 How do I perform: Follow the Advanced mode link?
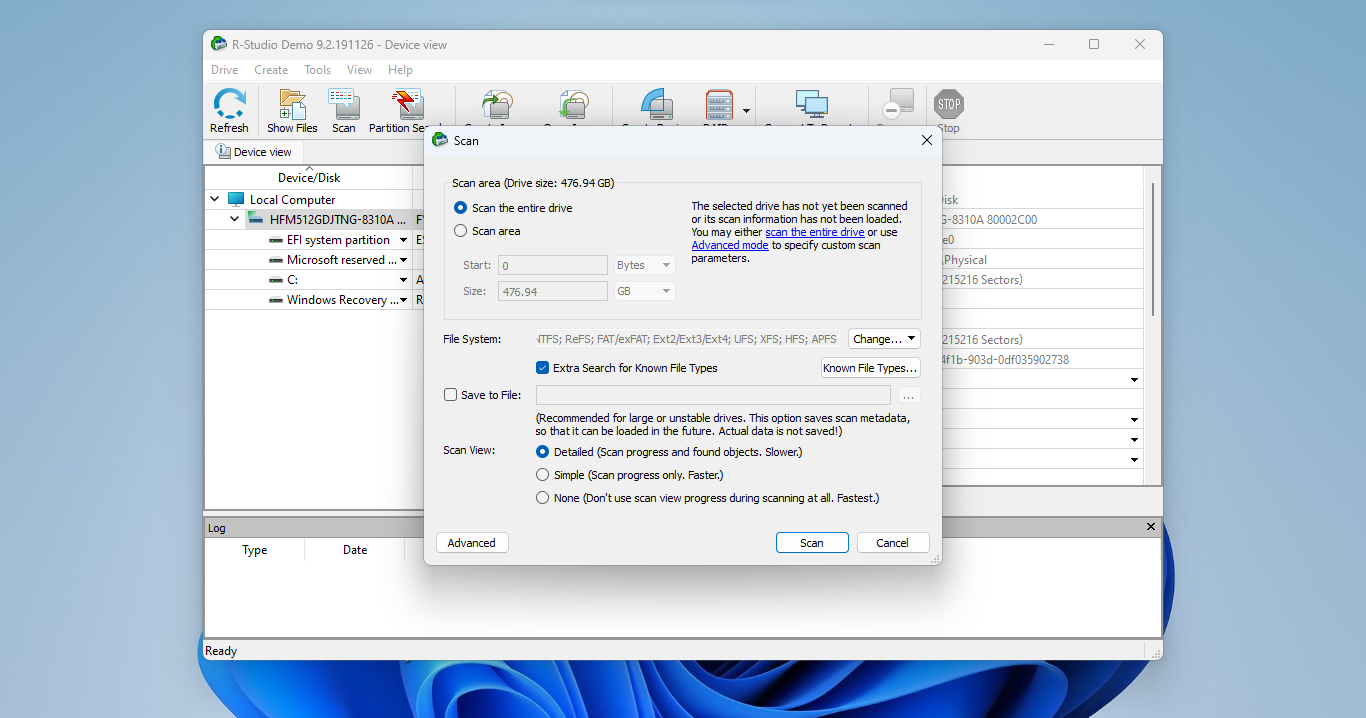click(x=730, y=245)
